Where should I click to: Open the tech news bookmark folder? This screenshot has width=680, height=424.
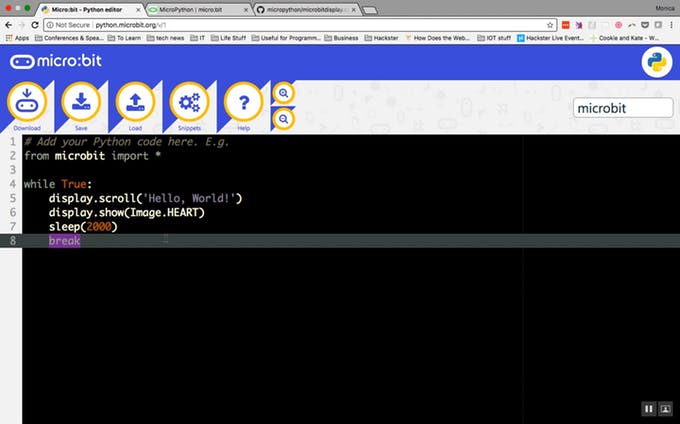click(165, 38)
